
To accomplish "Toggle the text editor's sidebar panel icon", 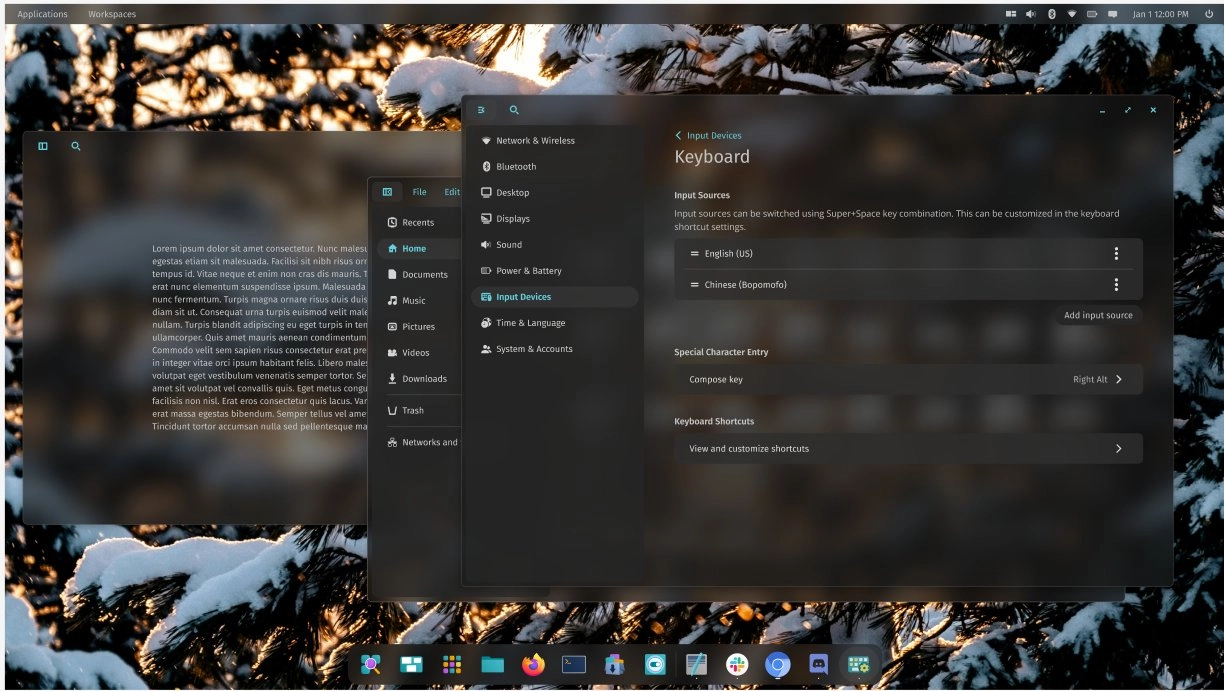I will [x=42, y=146].
